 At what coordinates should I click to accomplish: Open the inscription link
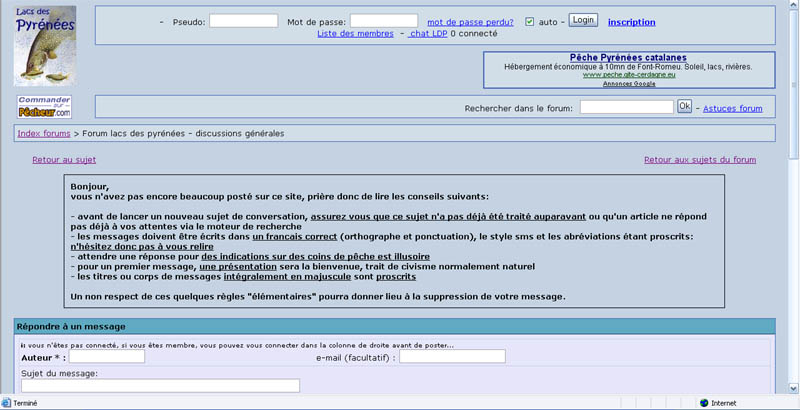coord(631,21)
